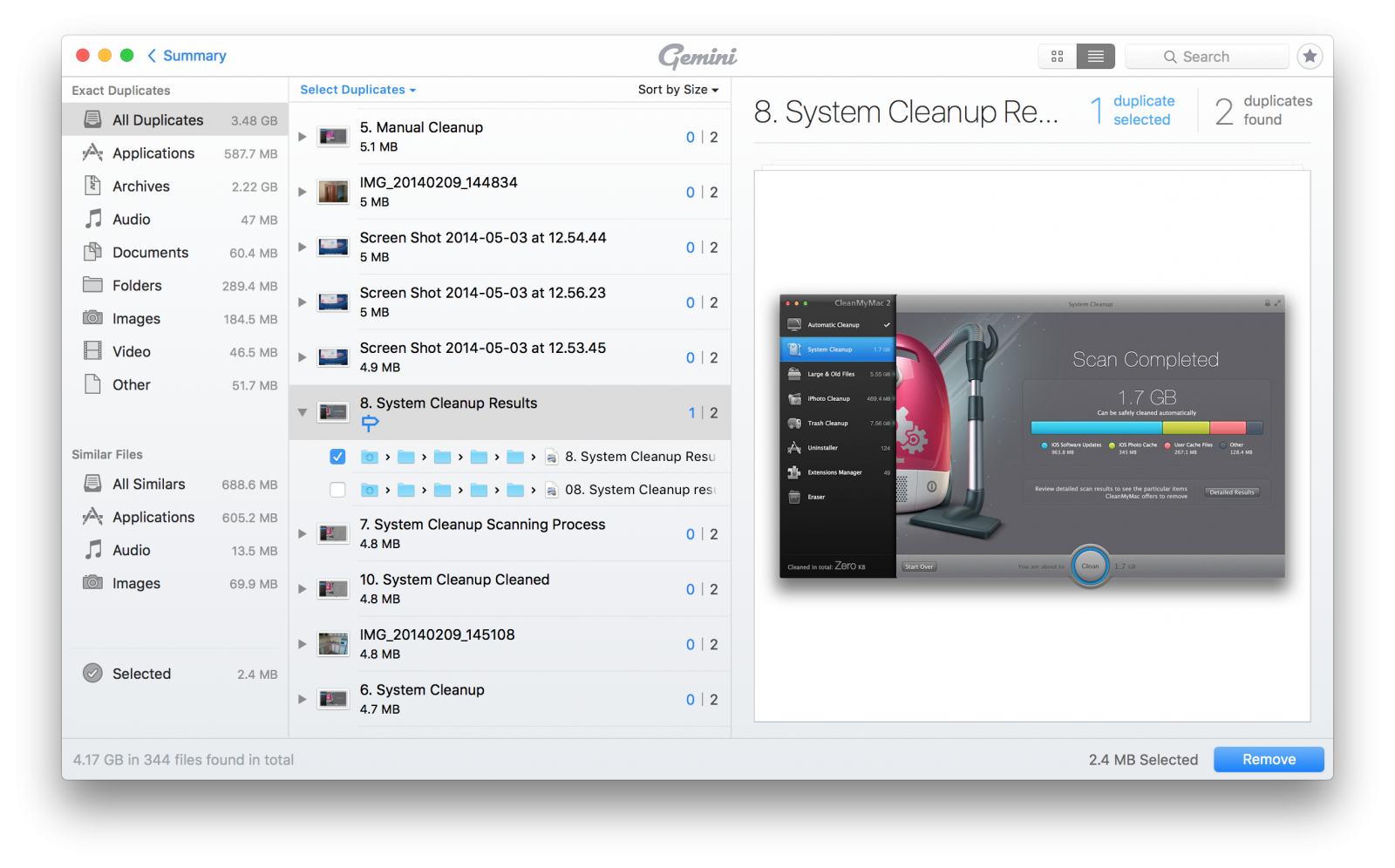Click the Remove button
The height and width of the screenshot is (868, 1395).
click(x=1269, y=759)
